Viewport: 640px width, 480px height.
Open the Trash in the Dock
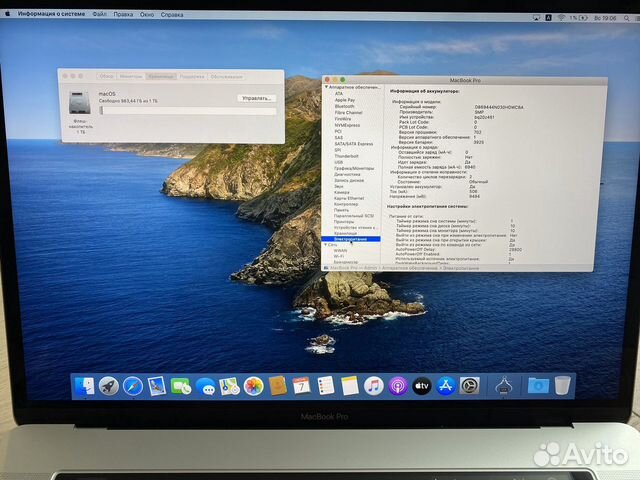pyautogui.click(x=562, y=385)
